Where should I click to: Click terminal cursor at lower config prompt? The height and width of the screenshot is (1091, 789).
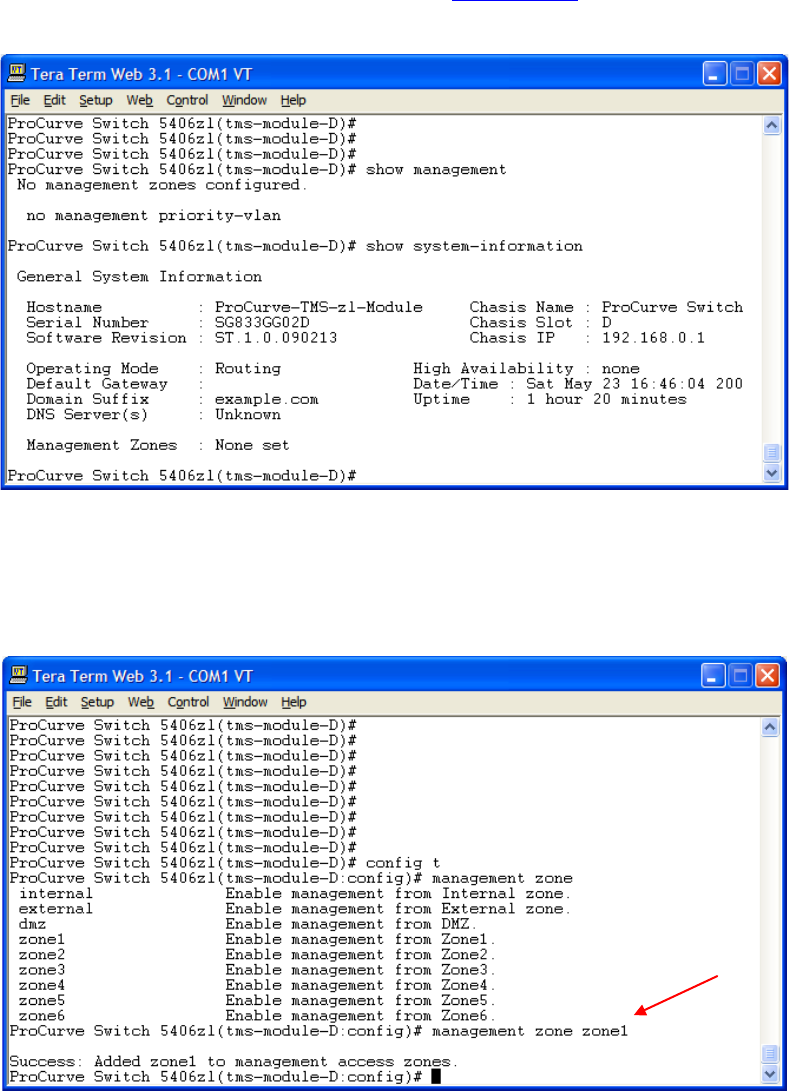[x=436, y=1077]
